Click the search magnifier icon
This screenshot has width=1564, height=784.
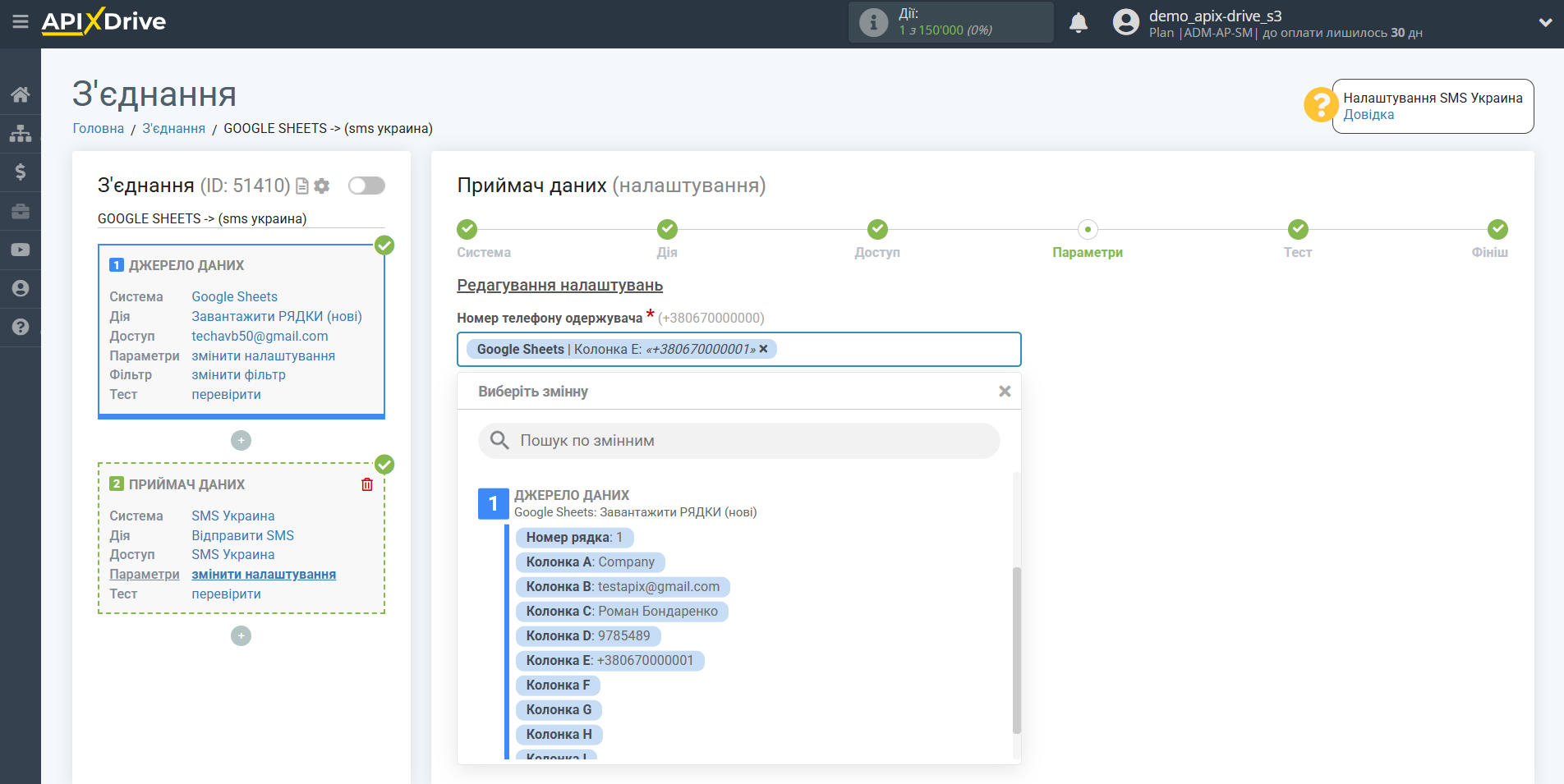click(x=499, y=441)
